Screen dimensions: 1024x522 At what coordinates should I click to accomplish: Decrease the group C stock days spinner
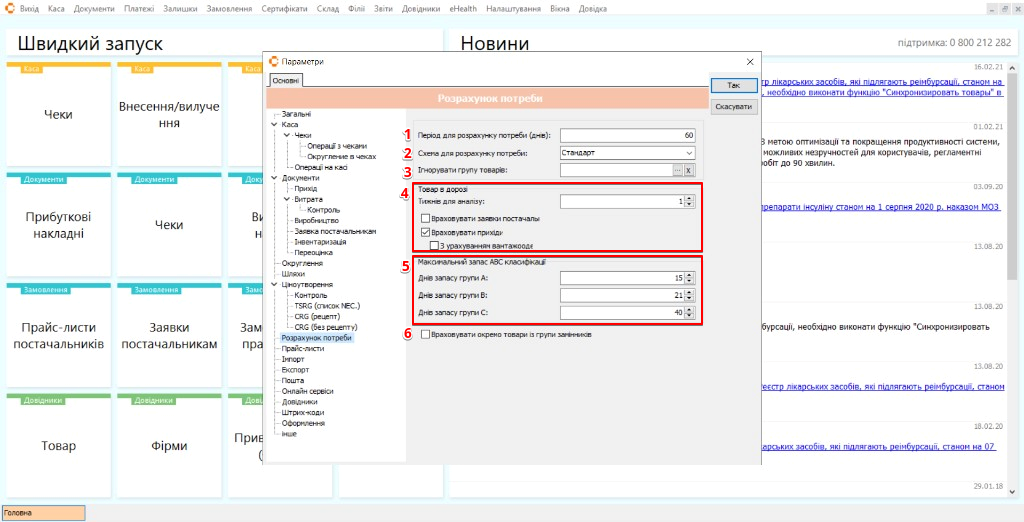[689, 316]
